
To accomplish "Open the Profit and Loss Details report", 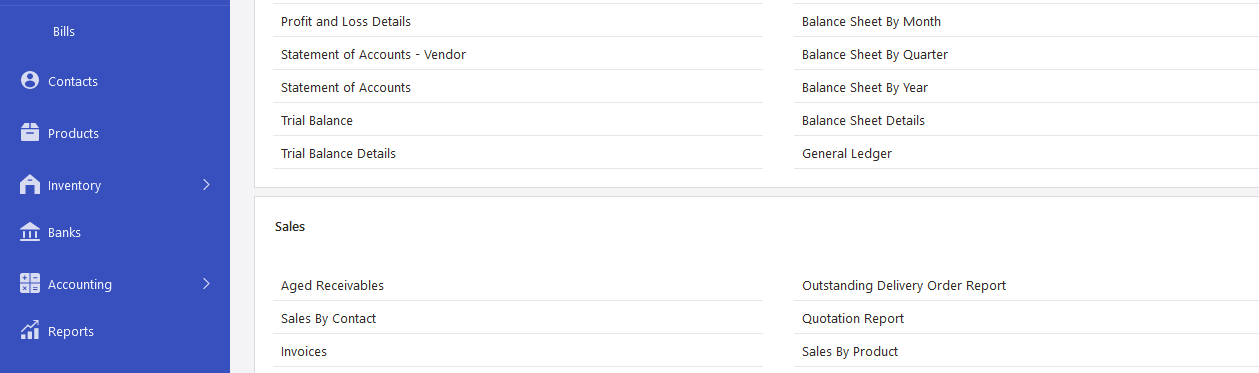I will 346,21.
